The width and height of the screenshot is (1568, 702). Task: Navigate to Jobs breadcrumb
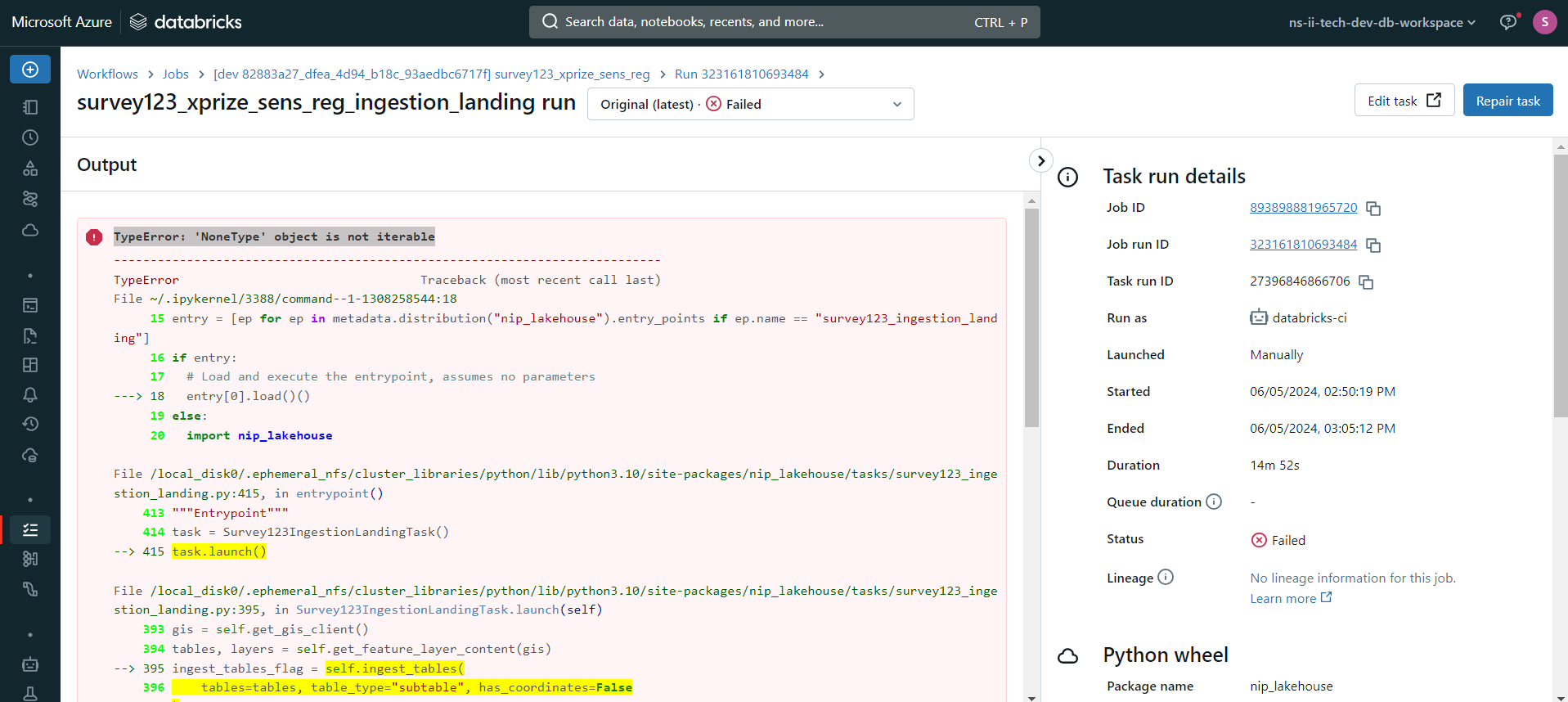pos(175,74)
